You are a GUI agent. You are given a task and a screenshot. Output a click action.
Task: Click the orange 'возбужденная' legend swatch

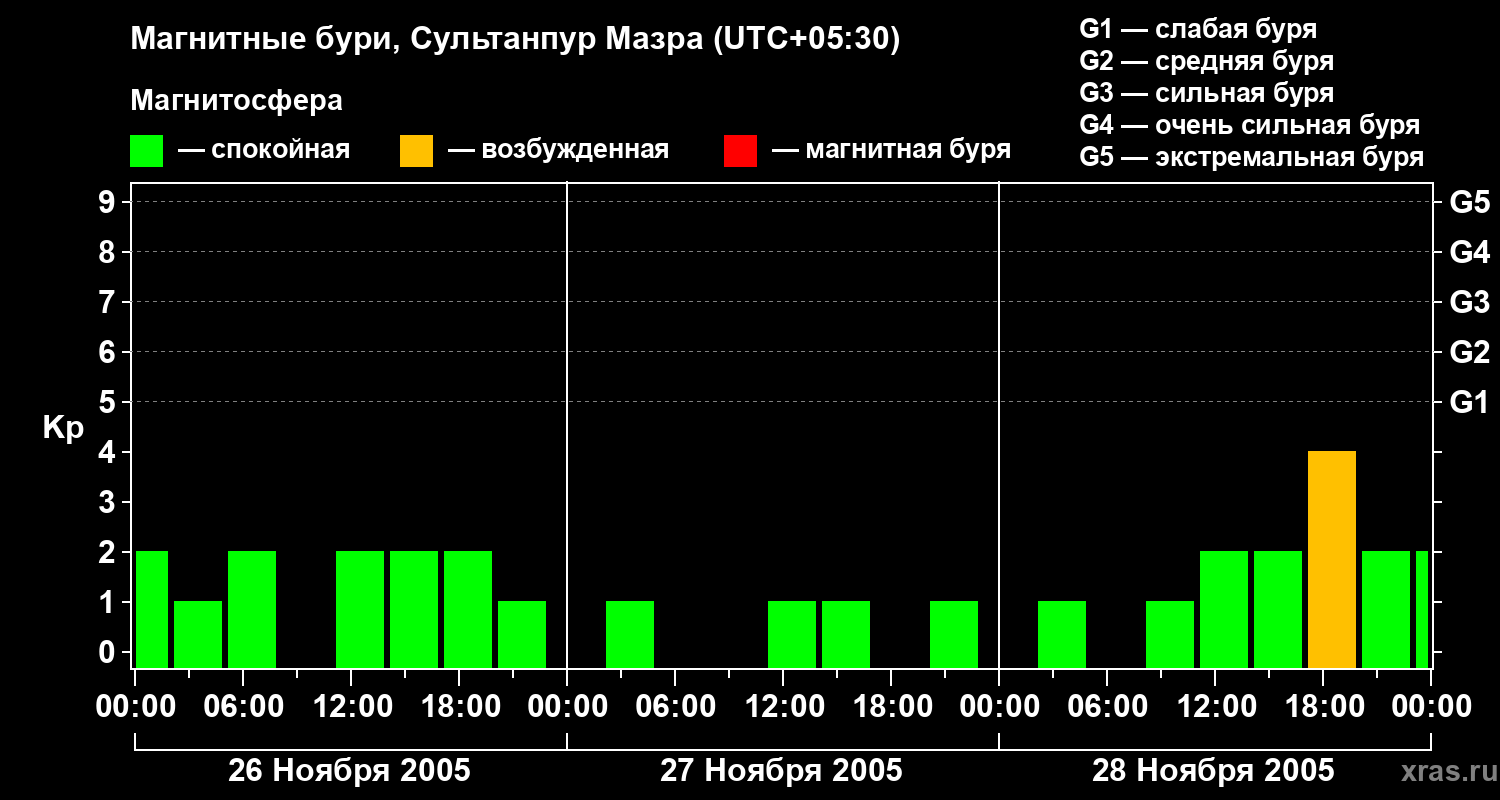pos(416,151)
